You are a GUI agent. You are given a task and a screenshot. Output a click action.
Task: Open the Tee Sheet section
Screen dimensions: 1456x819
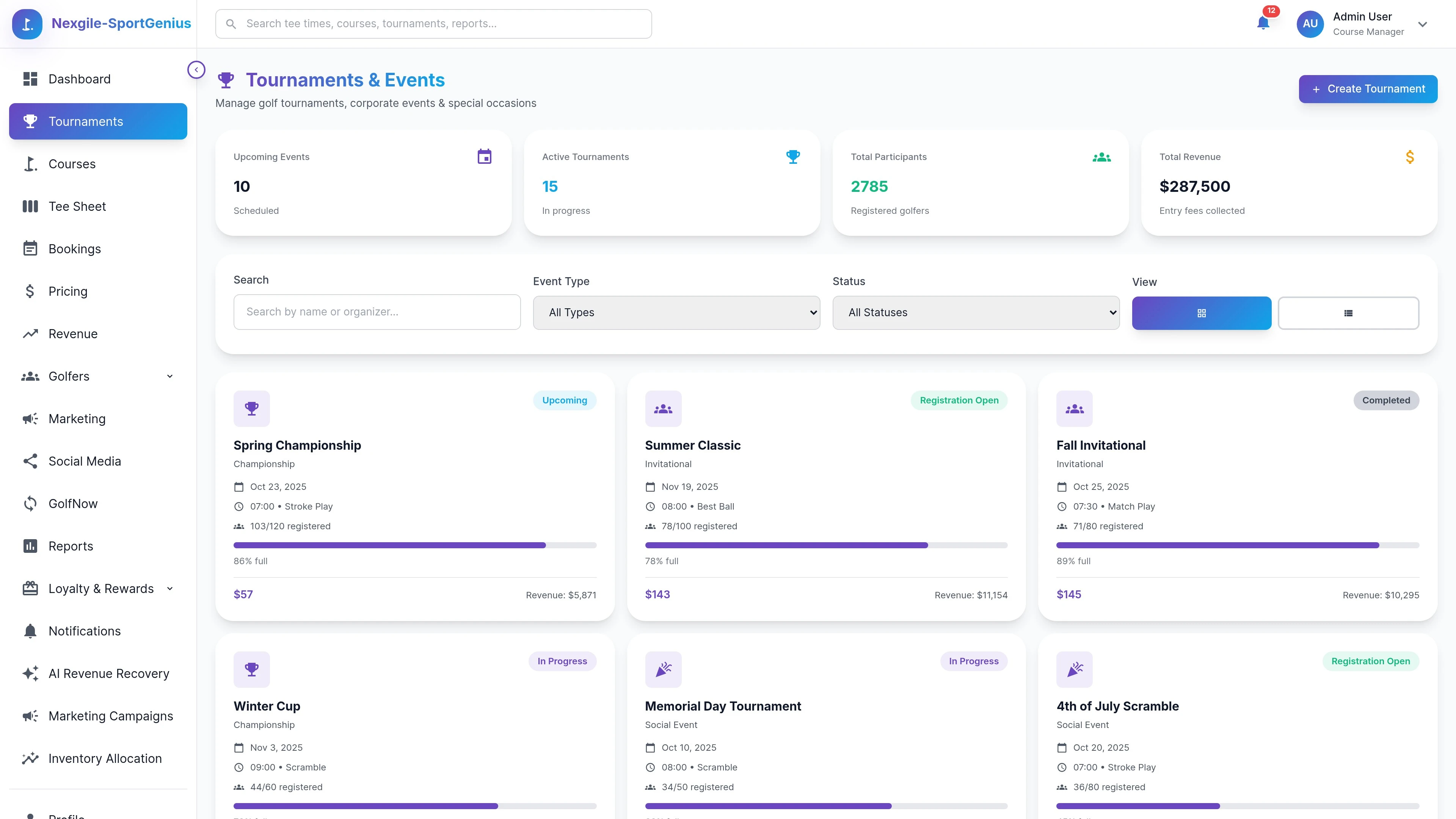[76, 206]
